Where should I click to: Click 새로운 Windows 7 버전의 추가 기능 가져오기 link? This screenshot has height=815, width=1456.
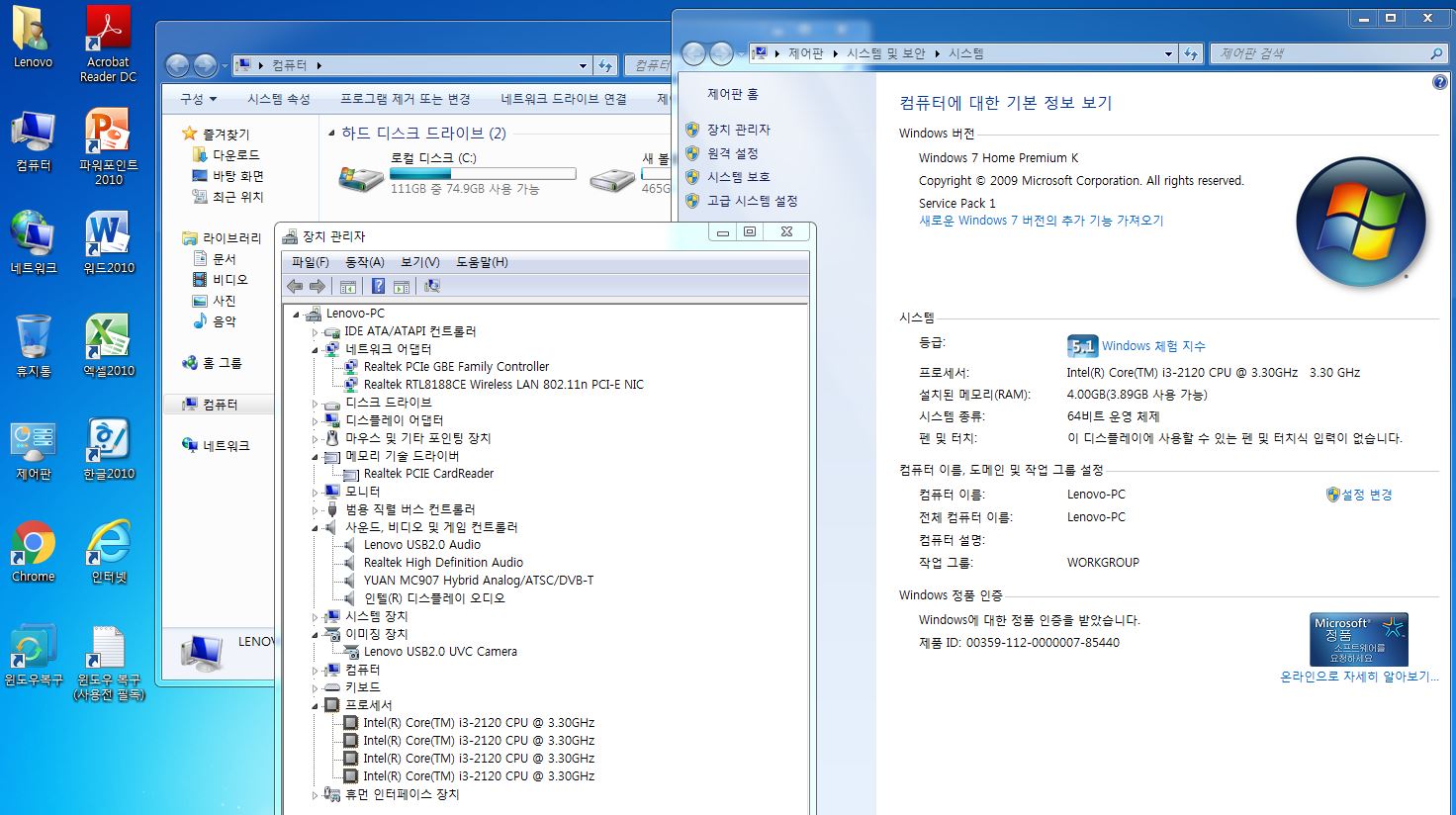1042,221
